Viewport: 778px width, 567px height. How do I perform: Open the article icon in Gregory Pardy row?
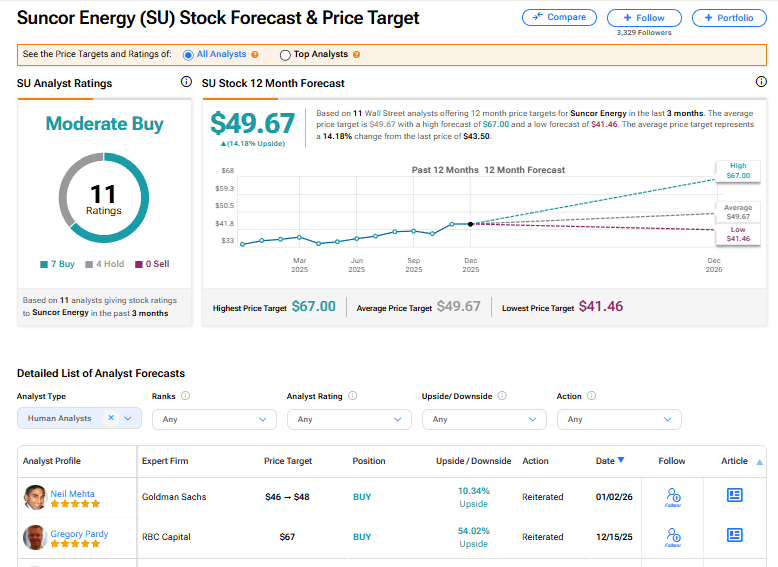click(x=734, y=536)
